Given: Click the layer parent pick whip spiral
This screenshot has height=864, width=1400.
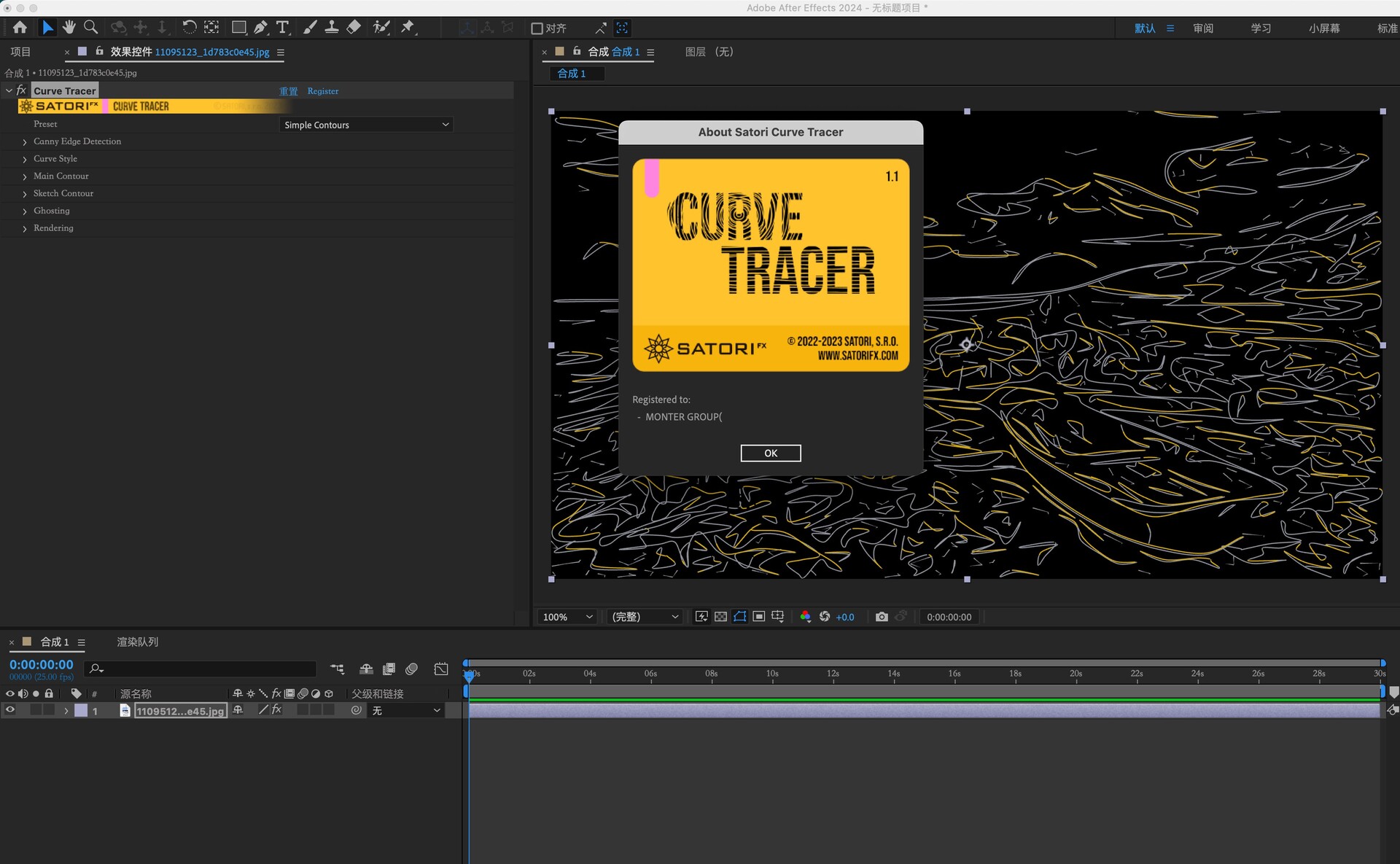Looking at the screenshot, I should (x=356, y=710).
